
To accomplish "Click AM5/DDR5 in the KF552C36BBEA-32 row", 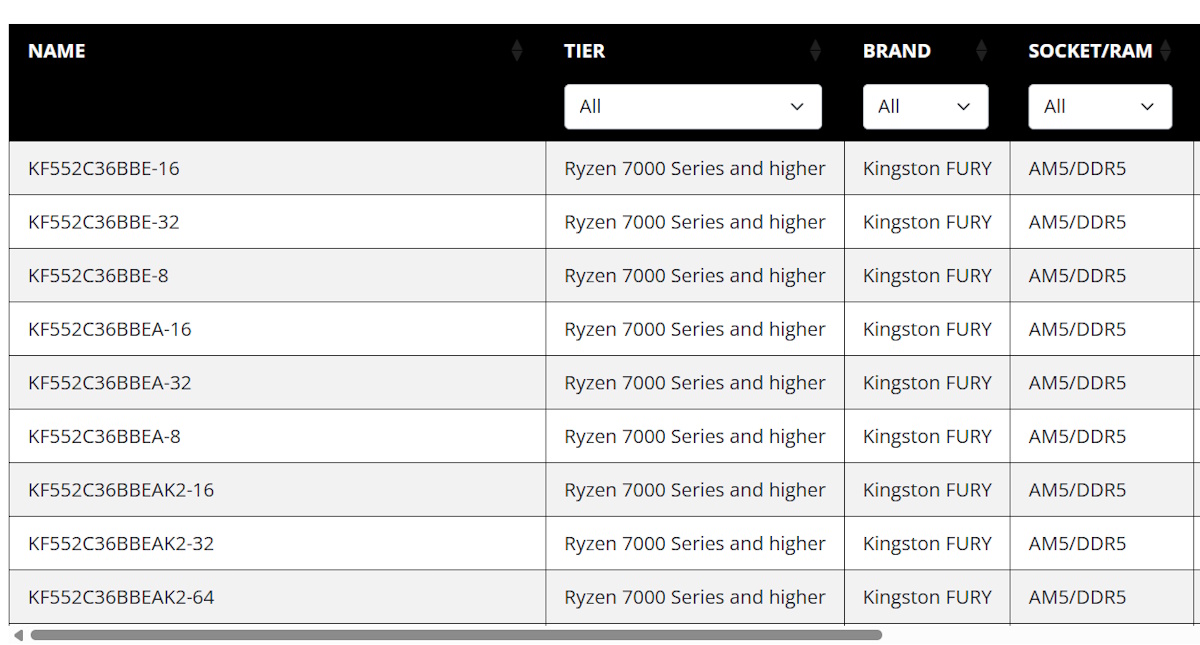I will pos(1077,383).
